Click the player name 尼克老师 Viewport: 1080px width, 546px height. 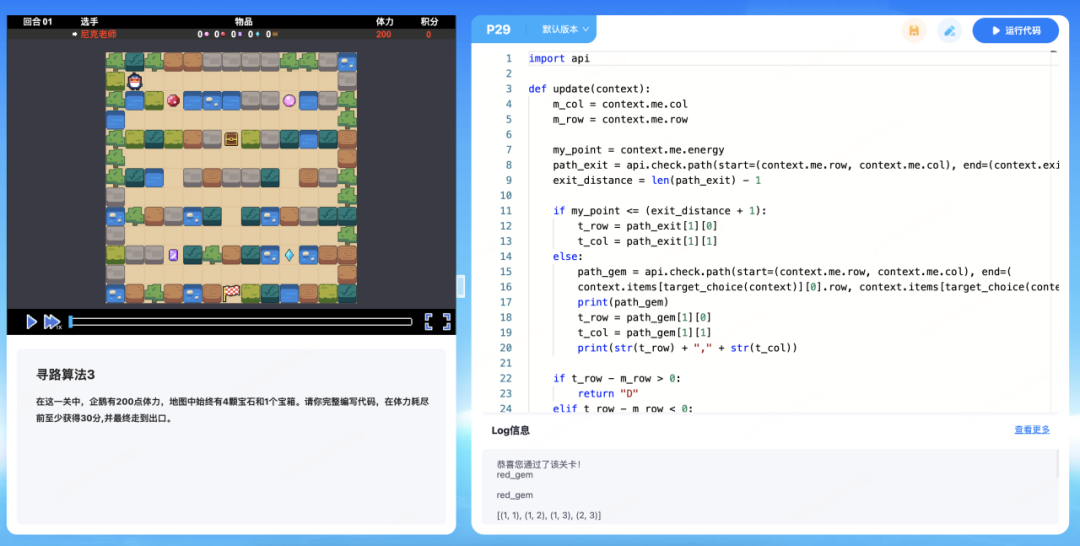point(98,34)
